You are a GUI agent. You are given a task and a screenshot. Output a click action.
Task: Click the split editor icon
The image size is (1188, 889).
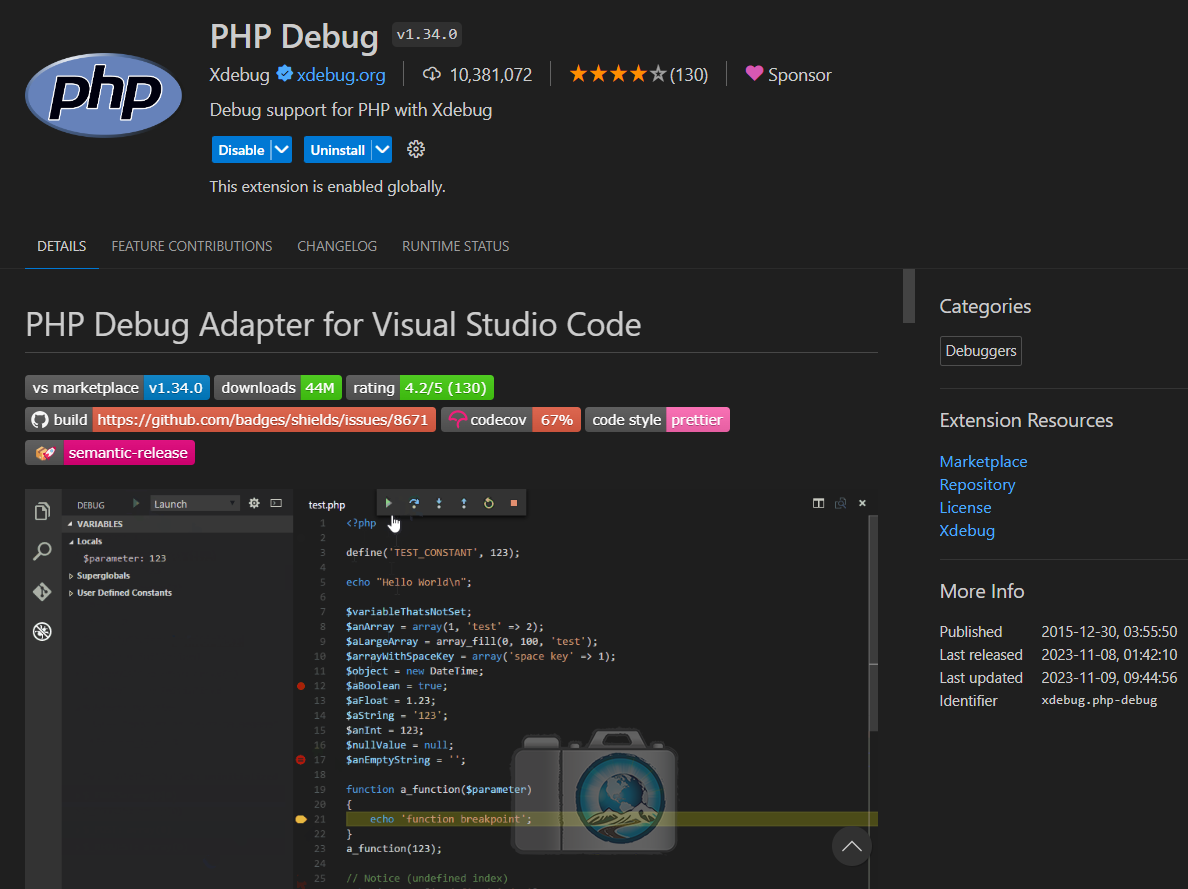point(818,503)
